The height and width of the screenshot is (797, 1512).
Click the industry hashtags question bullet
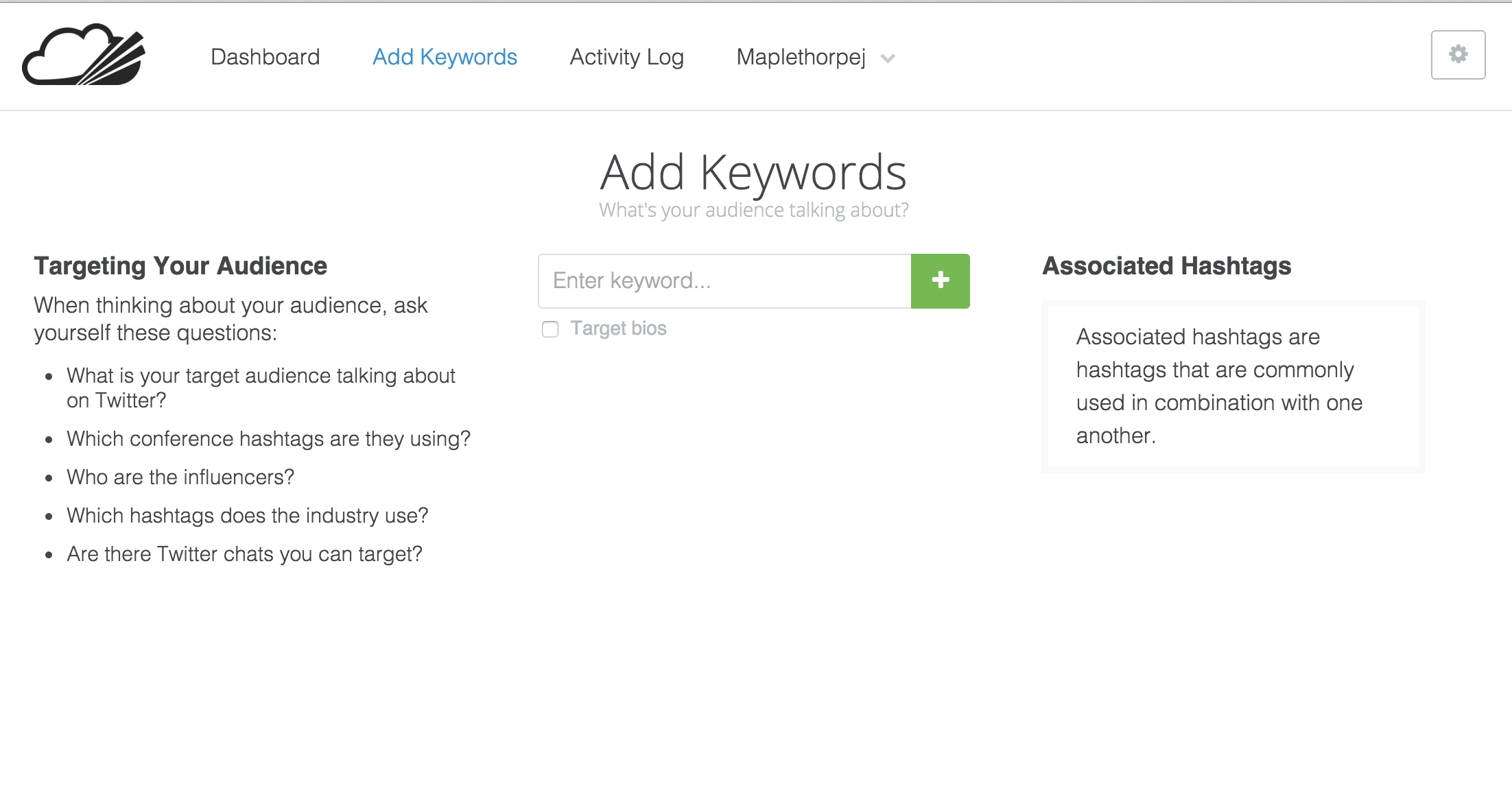pyautogui.click(x=247, y=516)
